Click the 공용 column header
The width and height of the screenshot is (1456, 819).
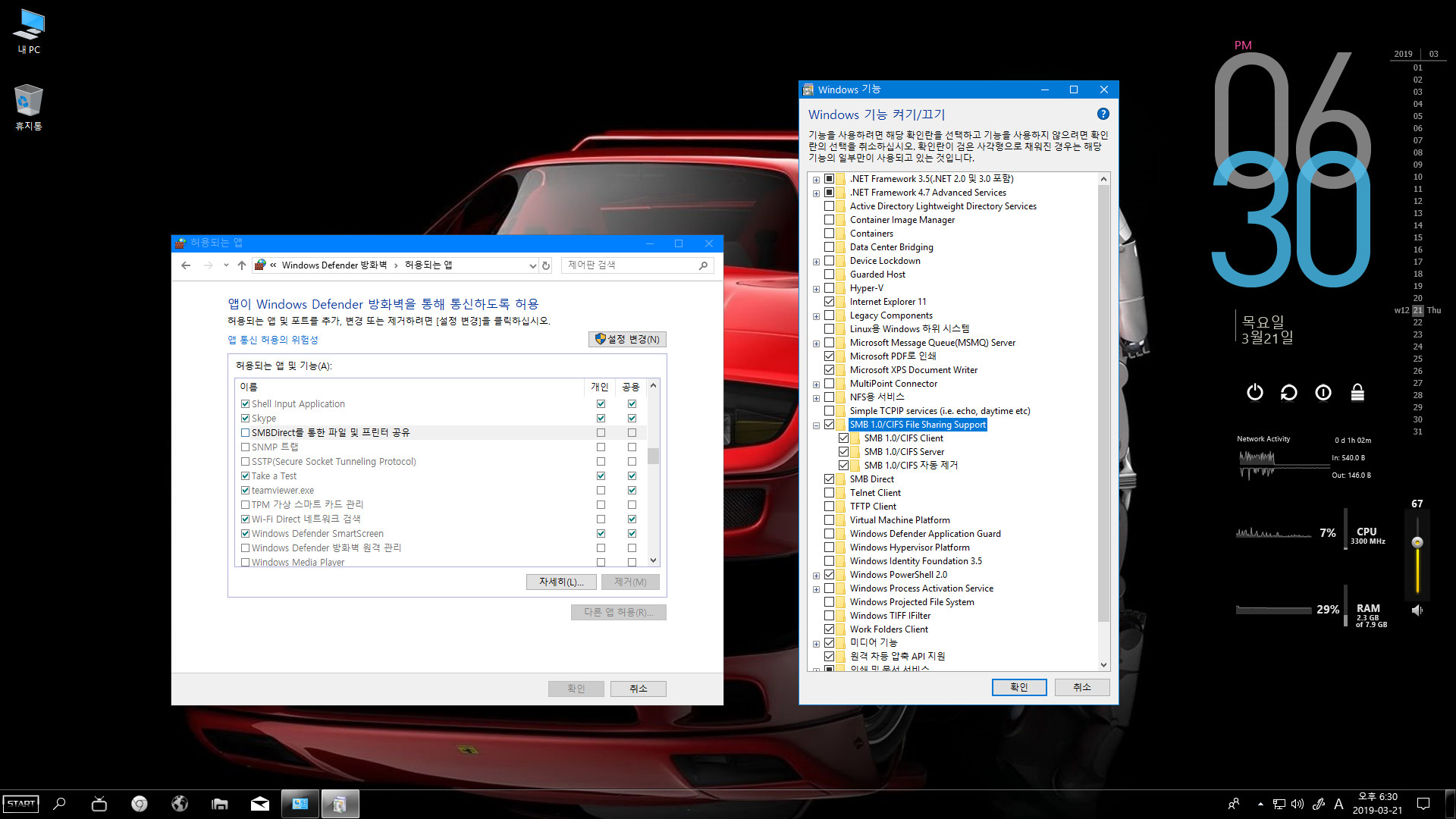(630, 387)
